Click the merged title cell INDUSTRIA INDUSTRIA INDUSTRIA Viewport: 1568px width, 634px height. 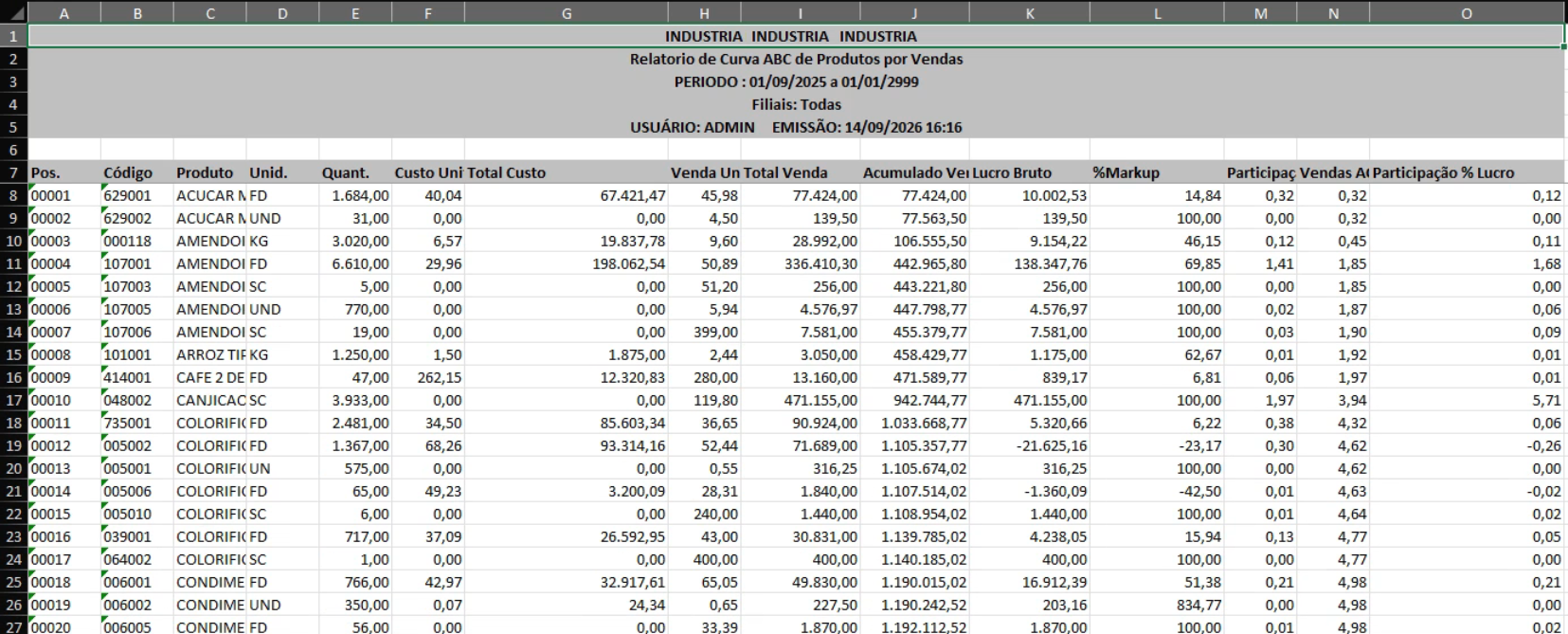tap(796, 36)
